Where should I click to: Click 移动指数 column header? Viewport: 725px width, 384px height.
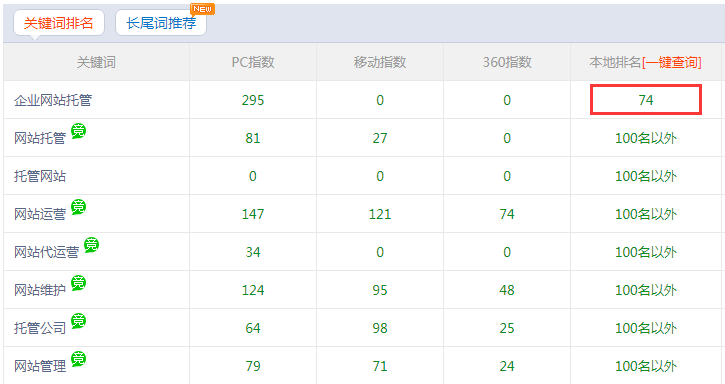(380, 62)
